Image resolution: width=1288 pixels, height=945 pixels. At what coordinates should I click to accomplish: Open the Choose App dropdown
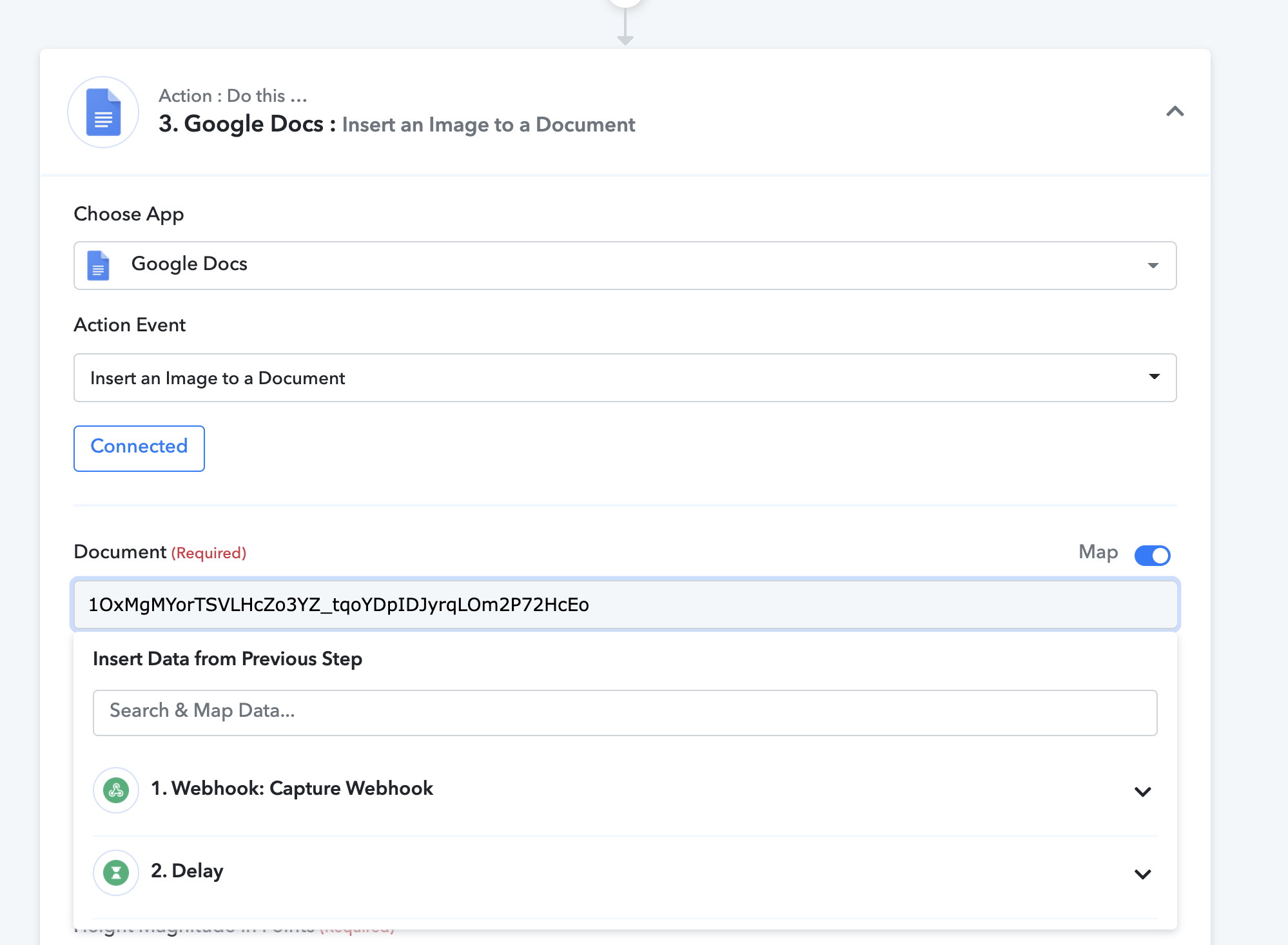point(625,266)
